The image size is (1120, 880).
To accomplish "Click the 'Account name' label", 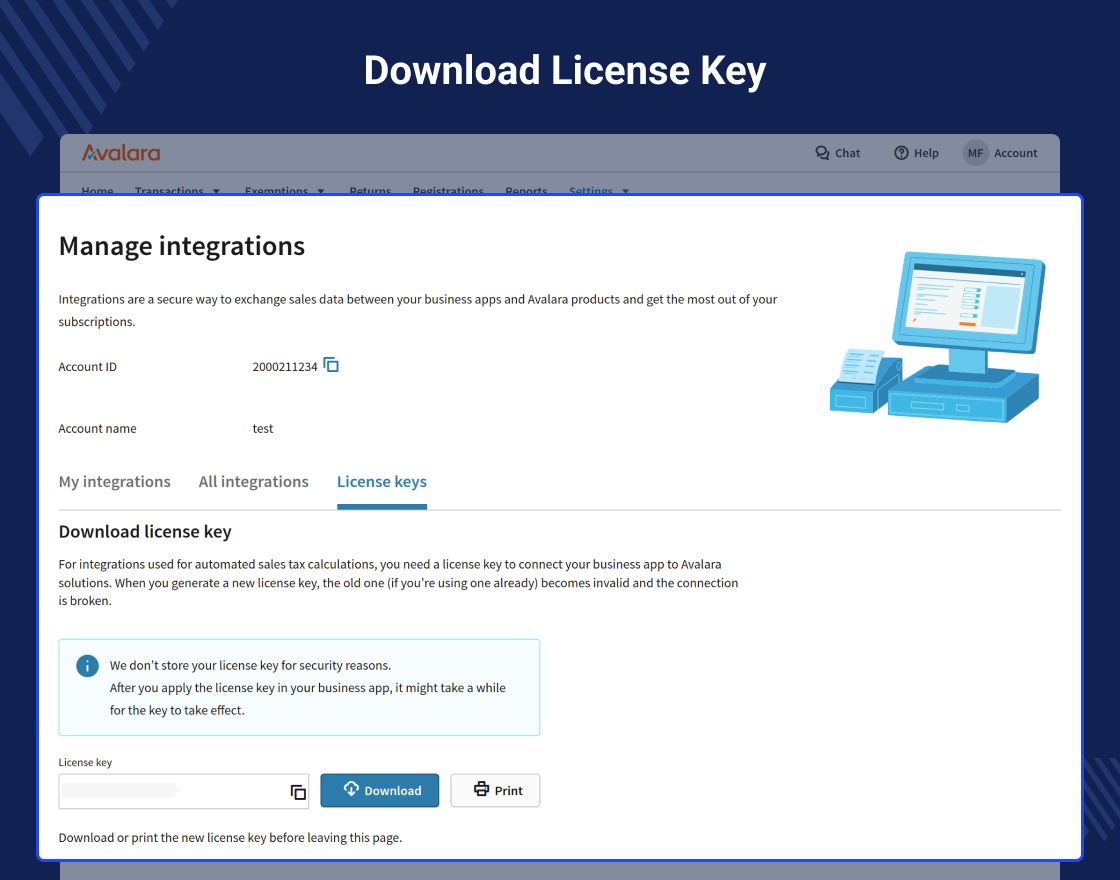I will tap(97, 429).
